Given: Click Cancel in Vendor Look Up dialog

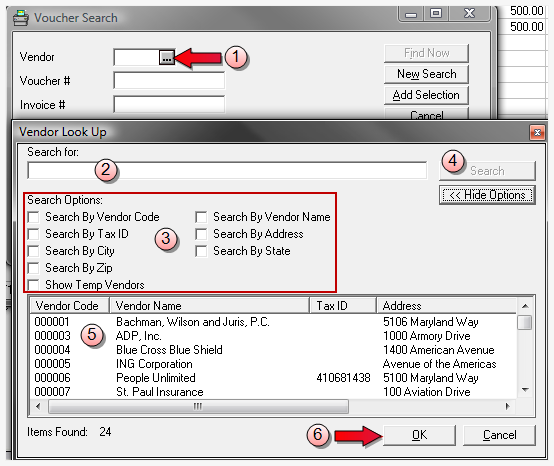Looking at the screenshot, I should tap(499, 435).
